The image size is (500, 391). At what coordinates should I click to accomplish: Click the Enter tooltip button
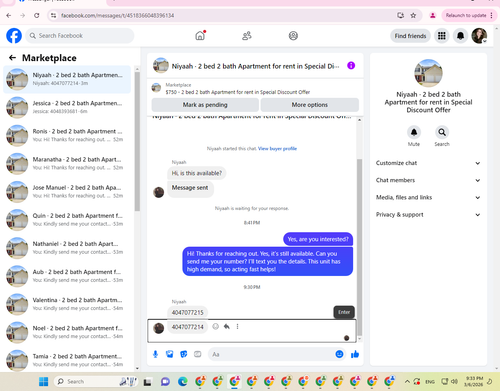(x=344, y=312)
